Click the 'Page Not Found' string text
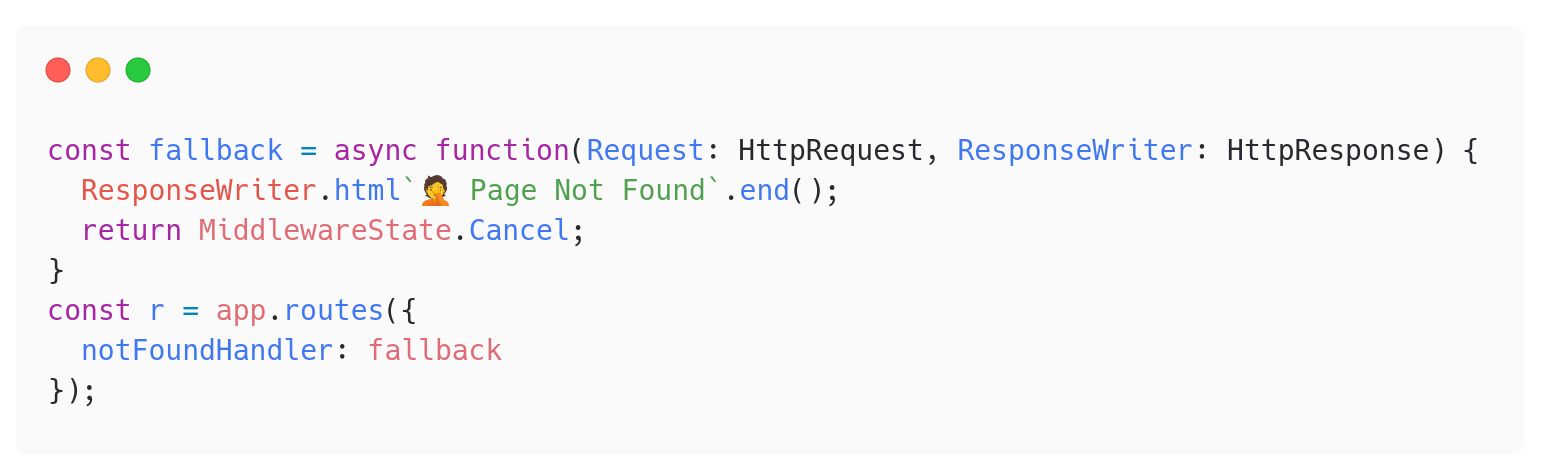 586,191
